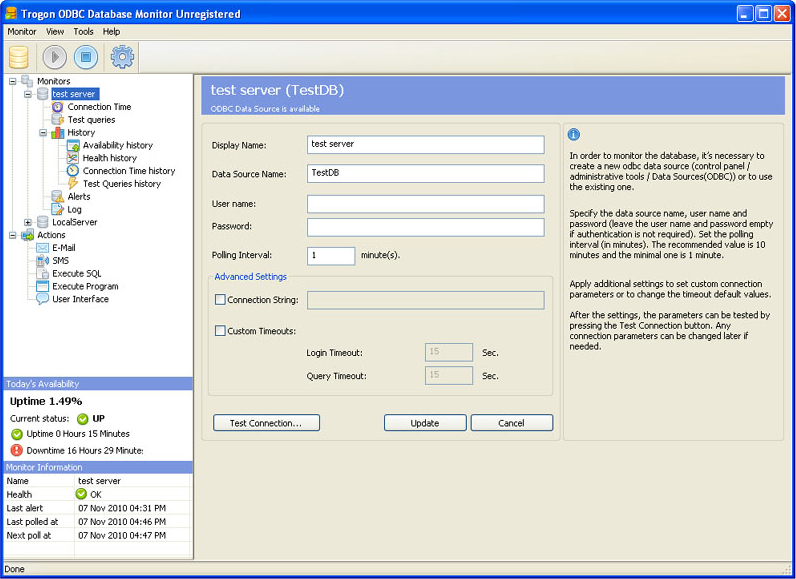The width and height of the screenshot is (796, 579).
Task: Select the E-Mail action item
Action: point(63,248)
